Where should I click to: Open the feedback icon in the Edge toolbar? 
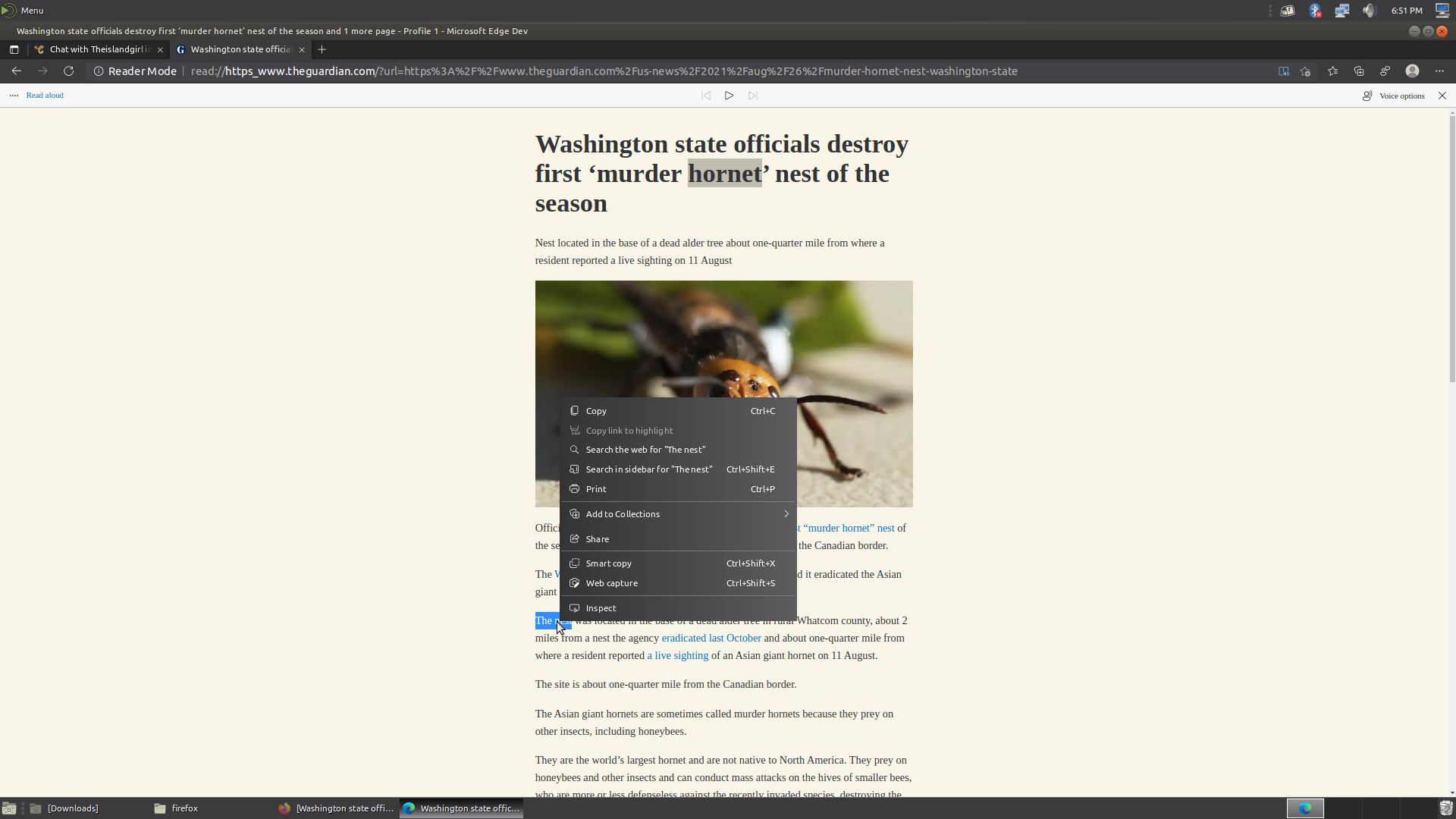(1385, 71)
